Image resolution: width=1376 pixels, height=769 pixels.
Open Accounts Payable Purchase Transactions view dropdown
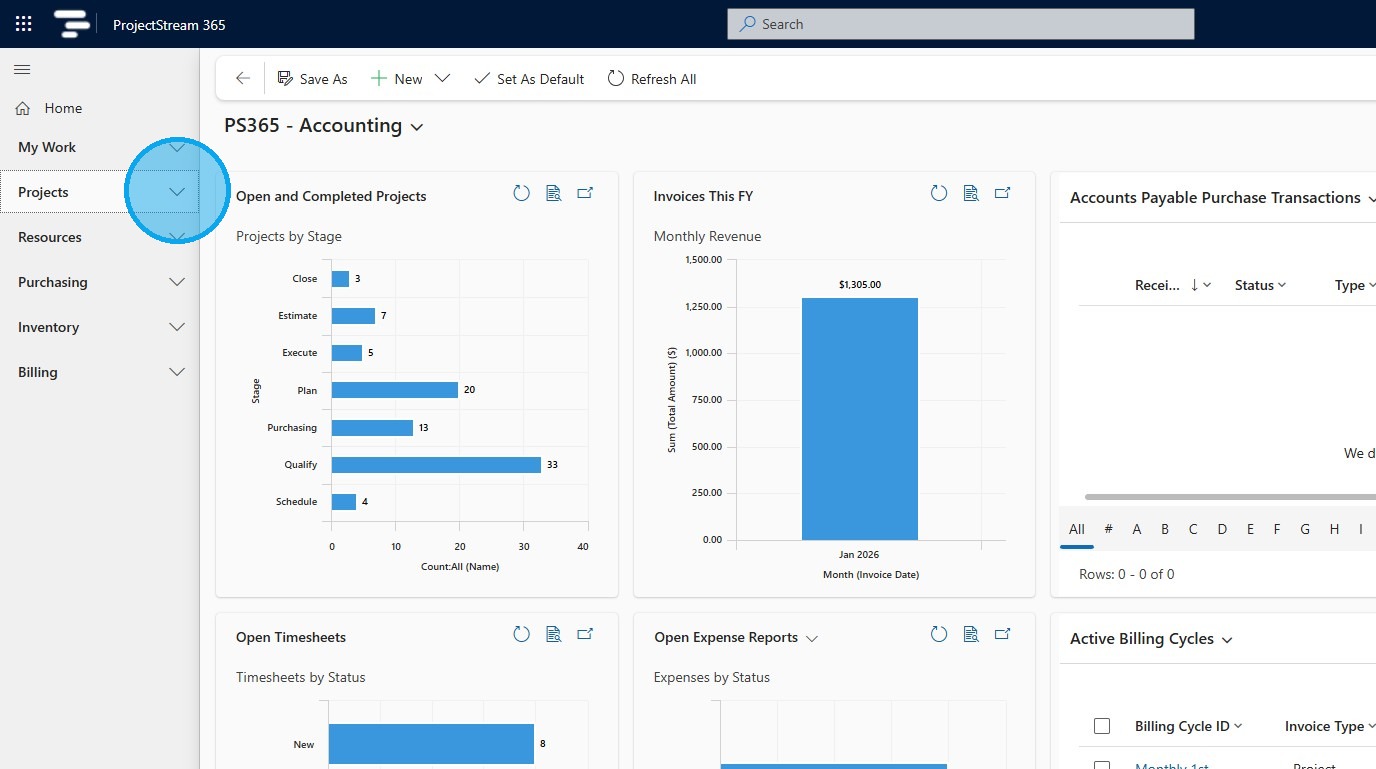[1368, 198]
